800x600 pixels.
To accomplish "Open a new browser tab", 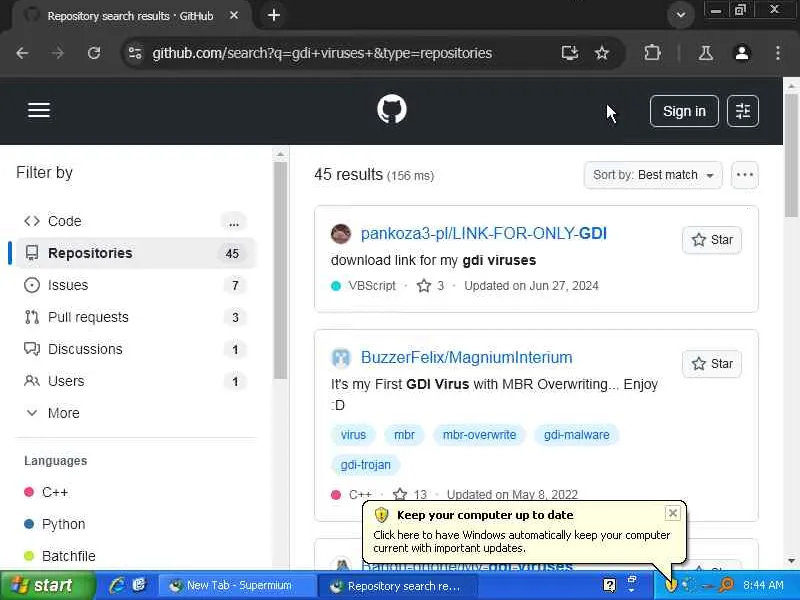I will (x=274, y=15).
